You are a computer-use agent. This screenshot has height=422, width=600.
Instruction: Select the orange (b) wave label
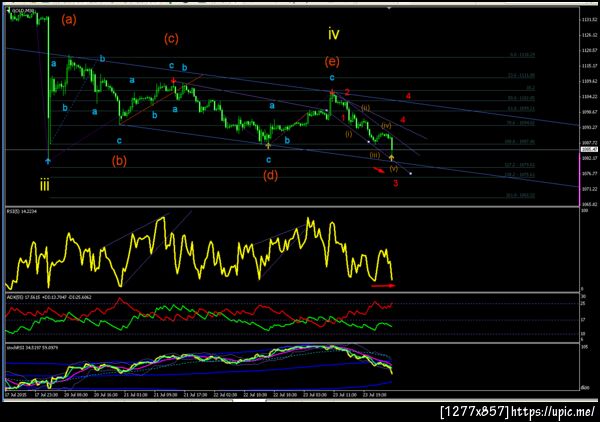[x=119, y=161]
